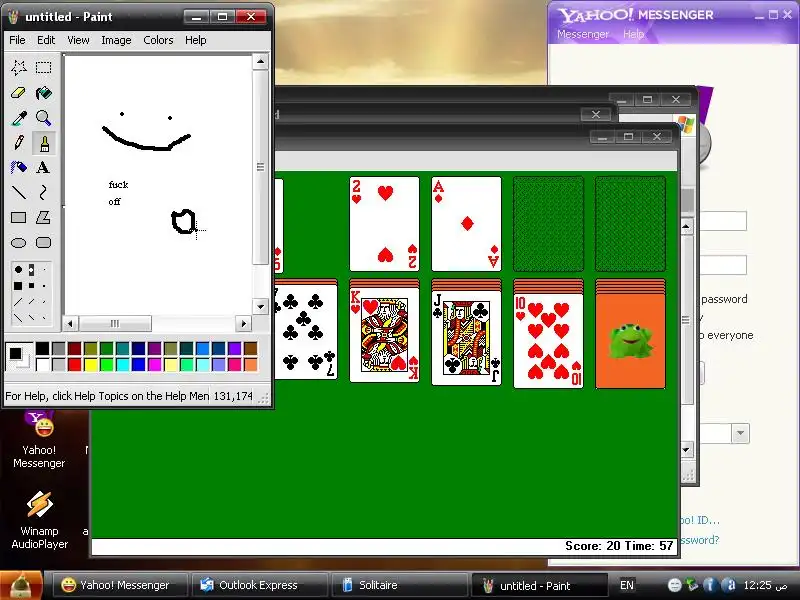The image size is (800, 600).
Task: Select the Pick Color eyedropper tool
Action: [19, 118]
